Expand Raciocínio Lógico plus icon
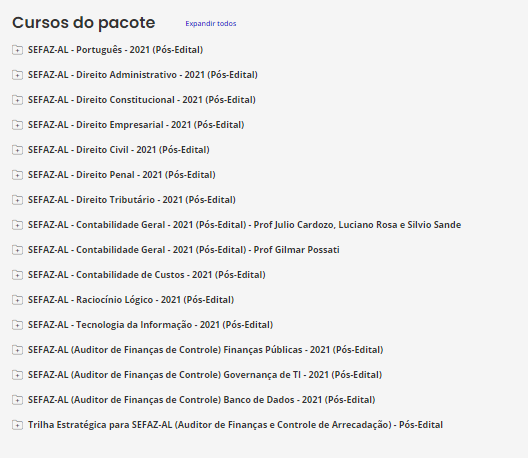This screenshot has width=528, height=458. point(17,300)
